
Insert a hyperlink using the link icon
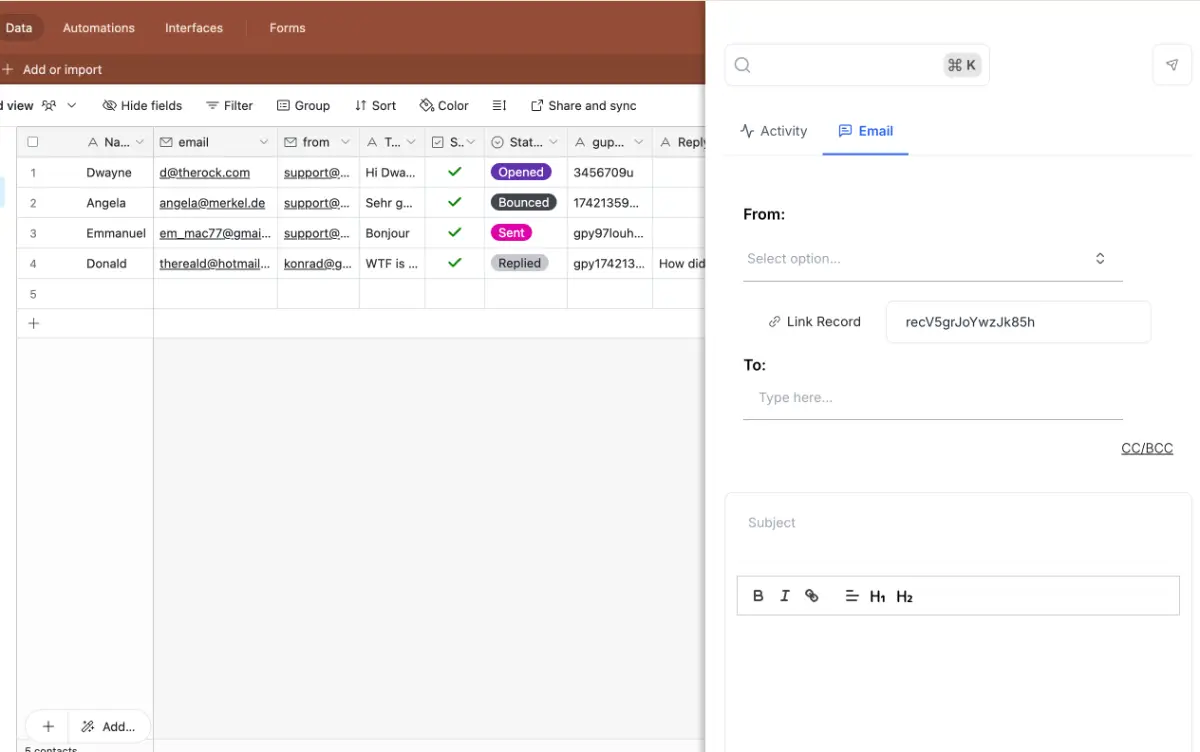click(x=811, y=595)
